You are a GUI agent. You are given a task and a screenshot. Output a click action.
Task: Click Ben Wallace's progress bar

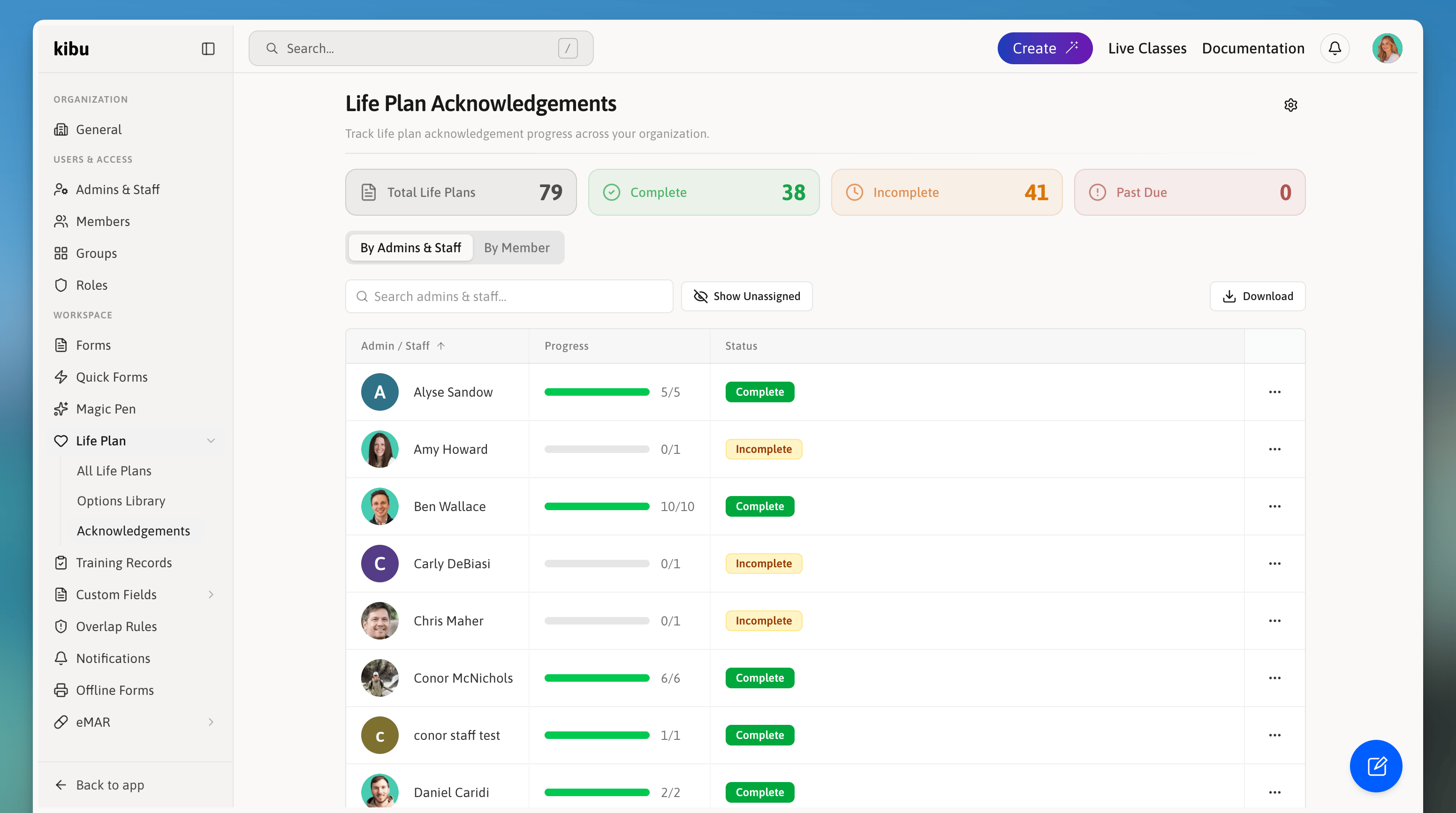click(x=597, y=506)
